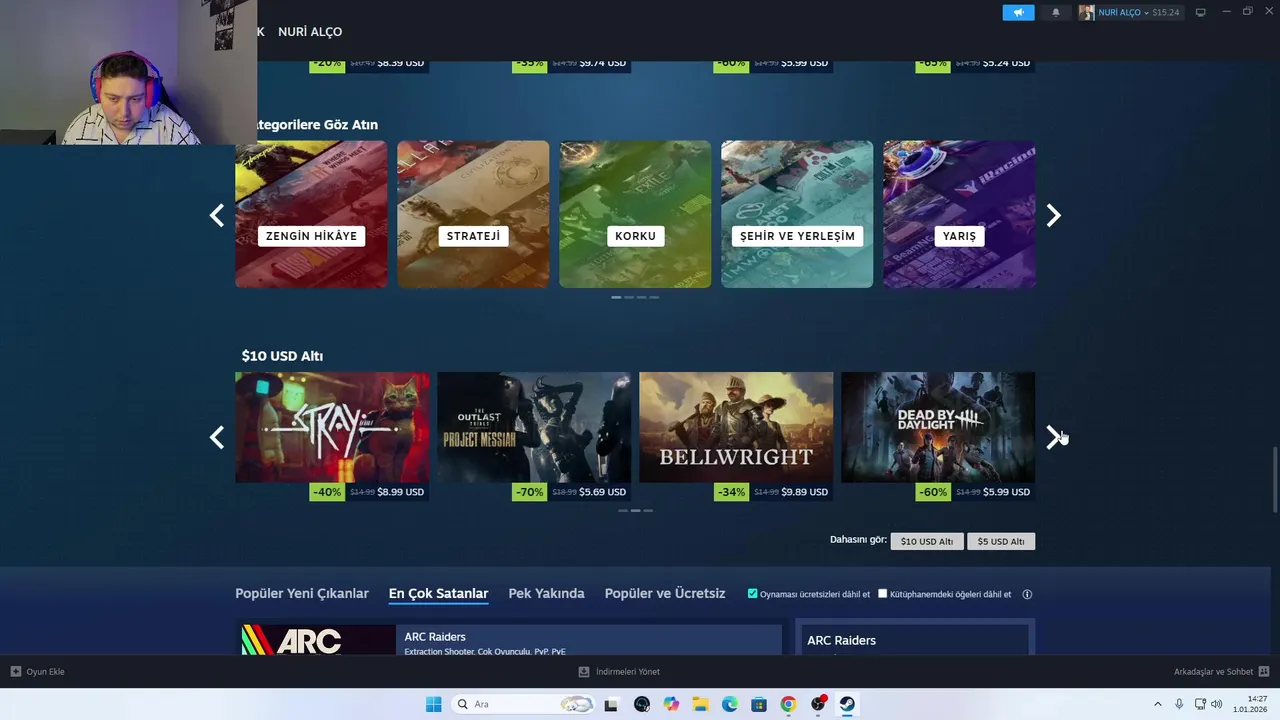1280x720 pixels.
Task: Click the friends chat icon at bottom right
Action: coord(1264,671)
